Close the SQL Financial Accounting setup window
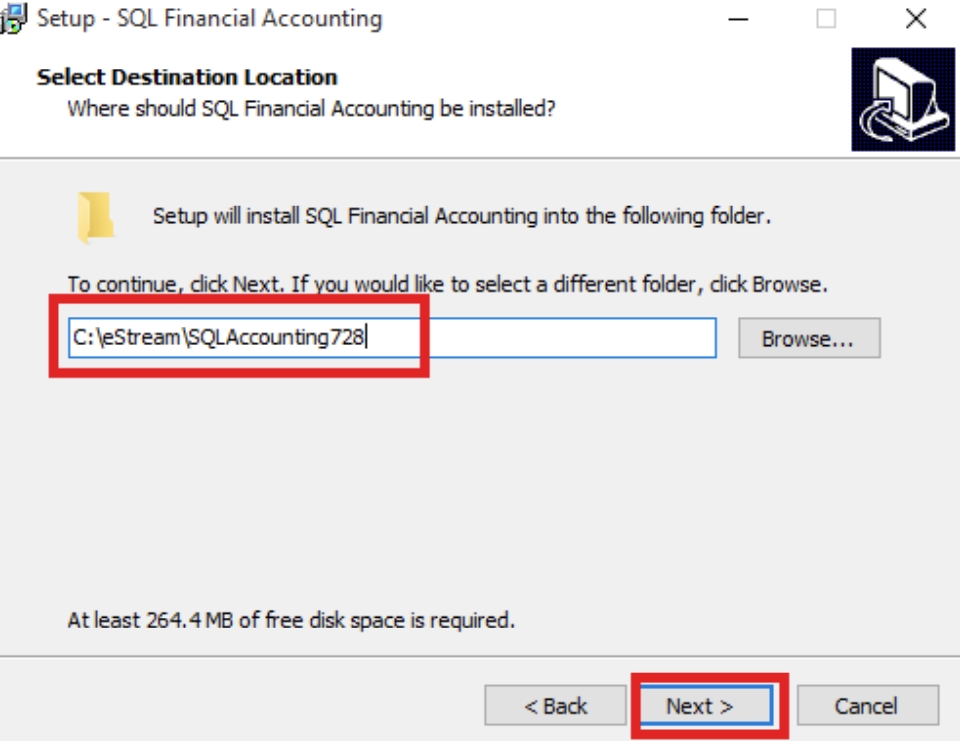 915,19
